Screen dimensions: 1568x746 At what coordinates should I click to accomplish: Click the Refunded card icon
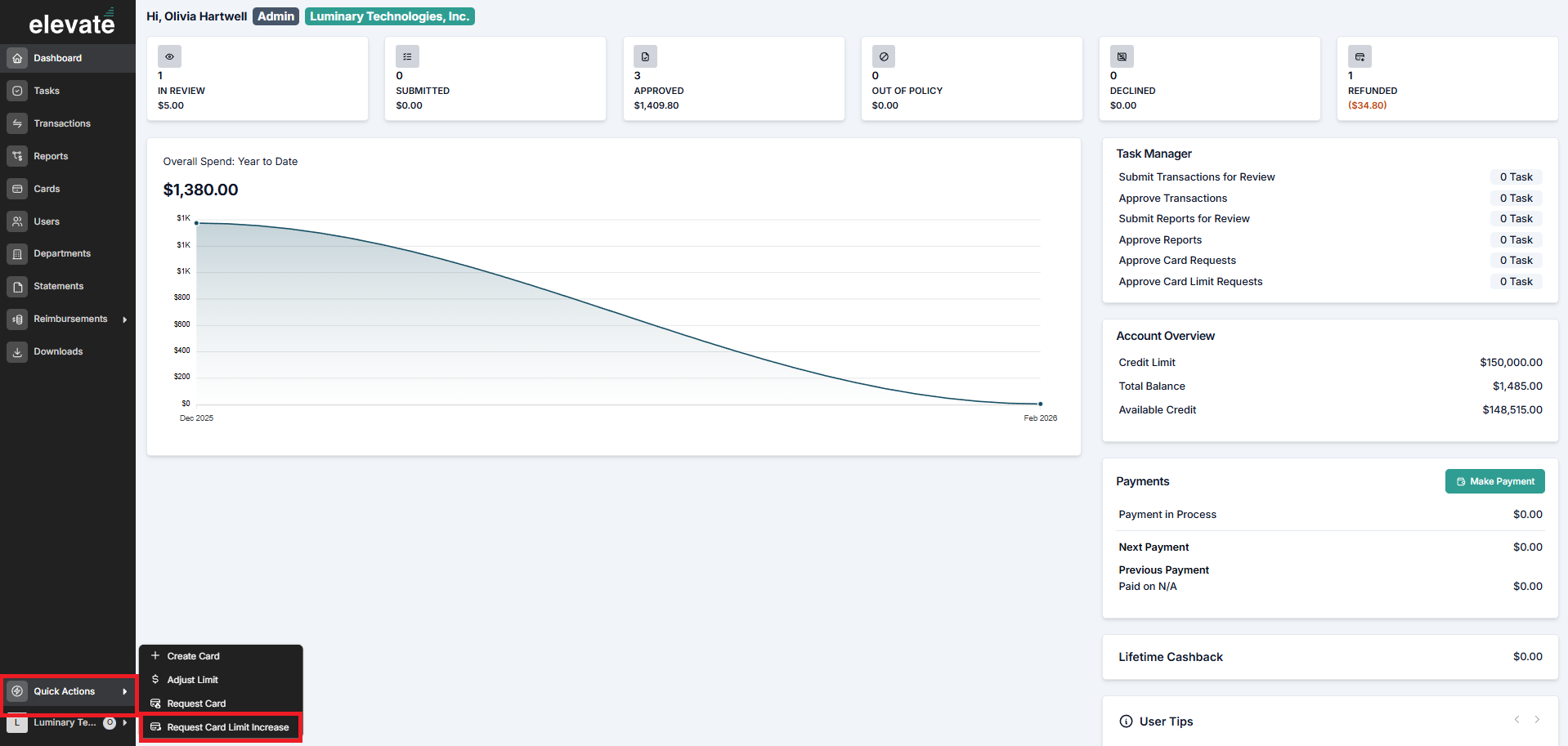(x=1360, y=56)
